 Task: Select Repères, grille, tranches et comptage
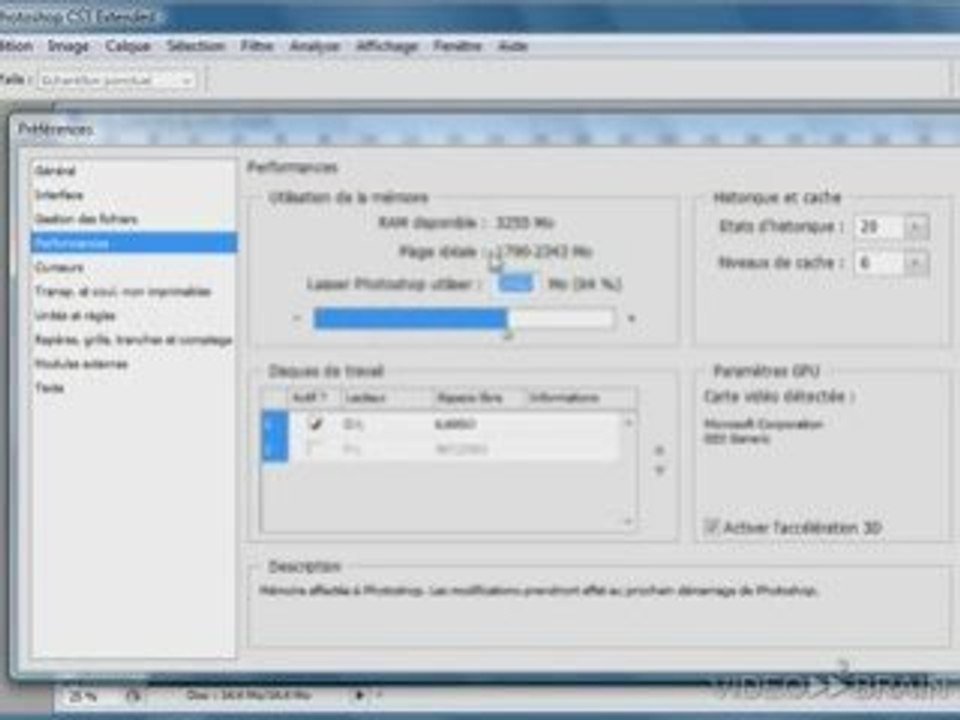click(x=133, y=340)
